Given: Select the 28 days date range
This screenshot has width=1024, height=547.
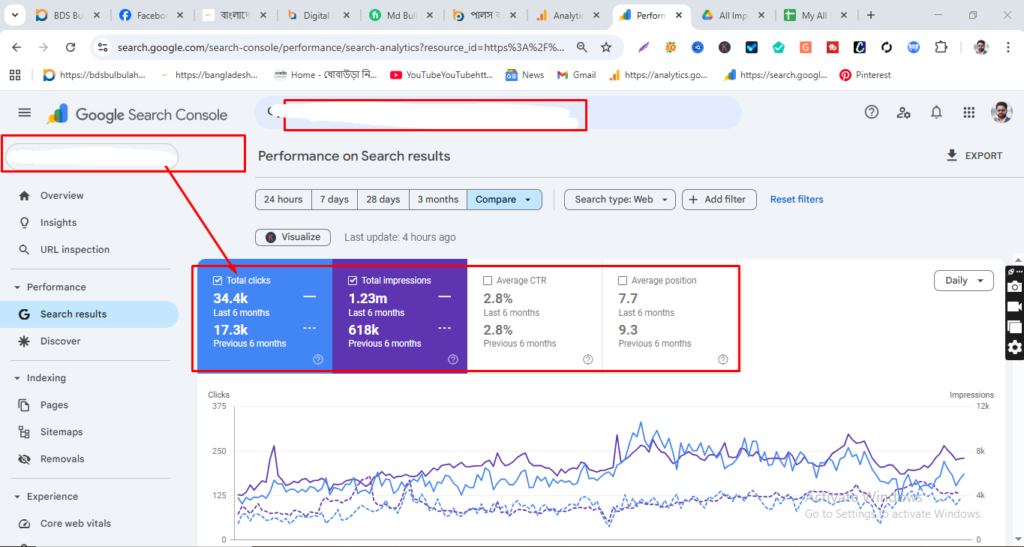Looking at the screenshot, I should pyautogui.click(x=383, y=200).
